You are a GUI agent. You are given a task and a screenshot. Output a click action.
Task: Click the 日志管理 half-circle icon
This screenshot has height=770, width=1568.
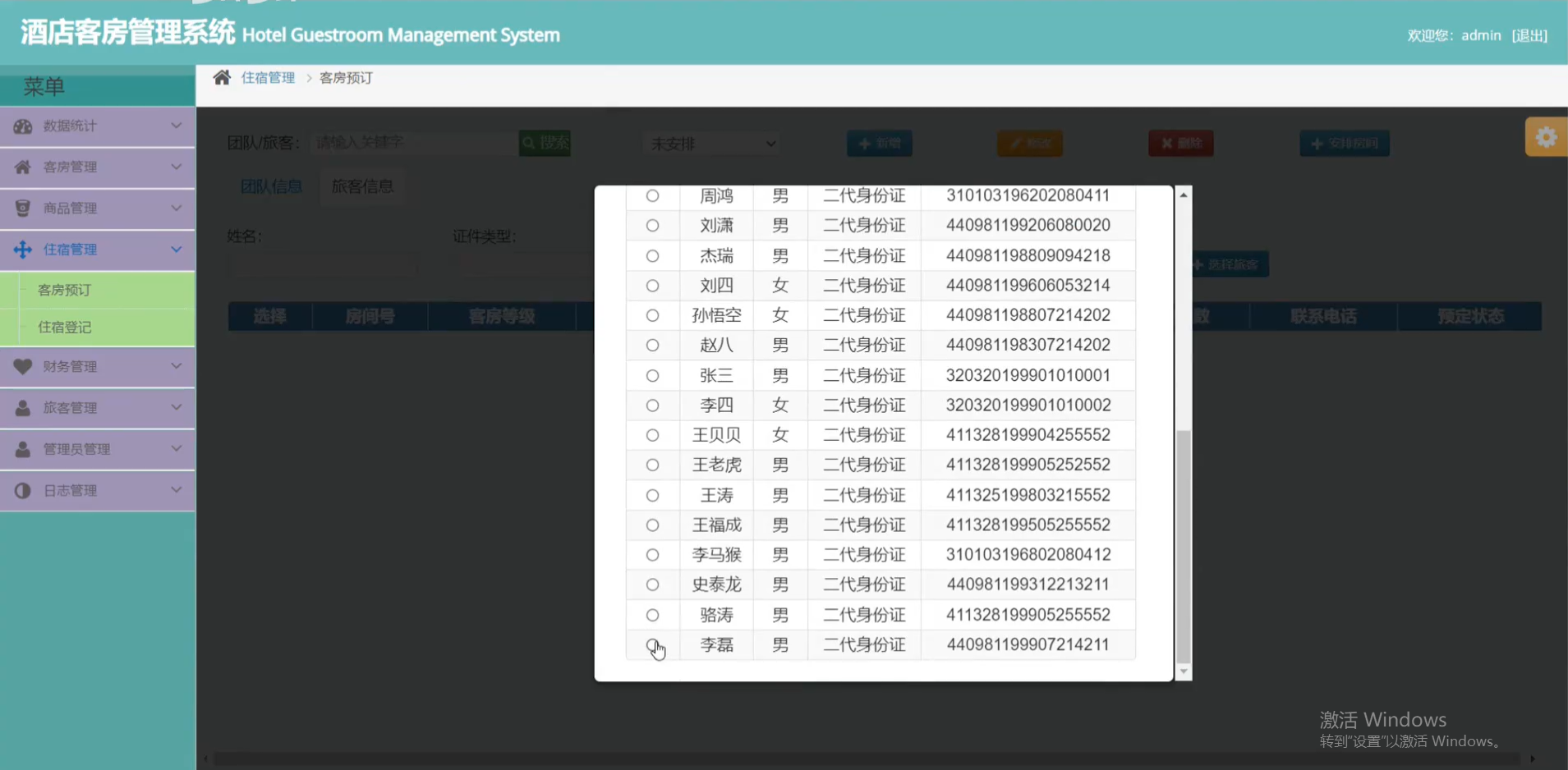tap(23, 491)
